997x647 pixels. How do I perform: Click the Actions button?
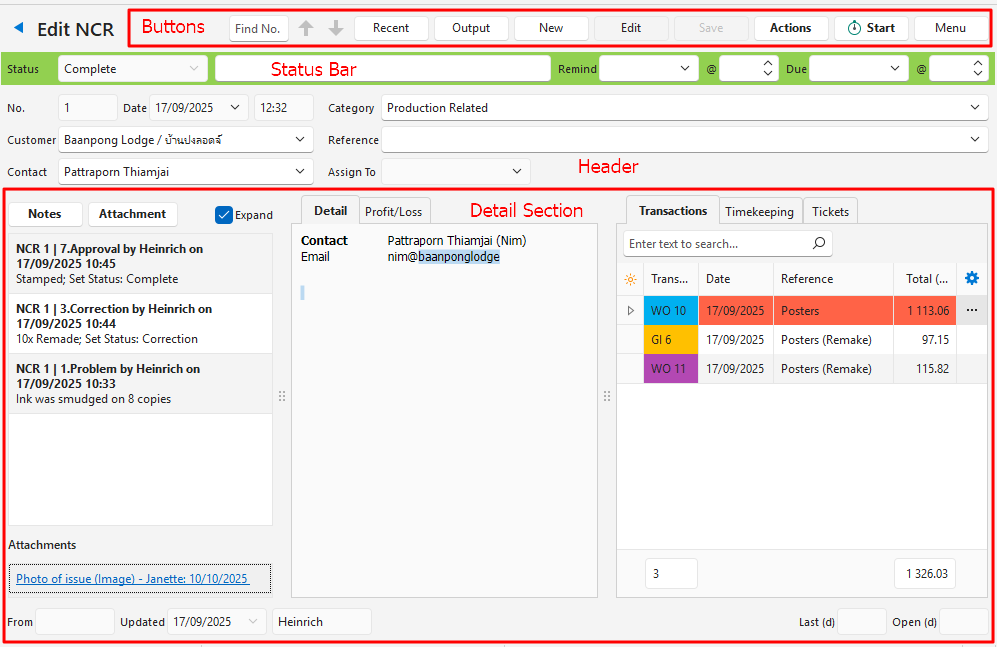(x=790, y=28)
